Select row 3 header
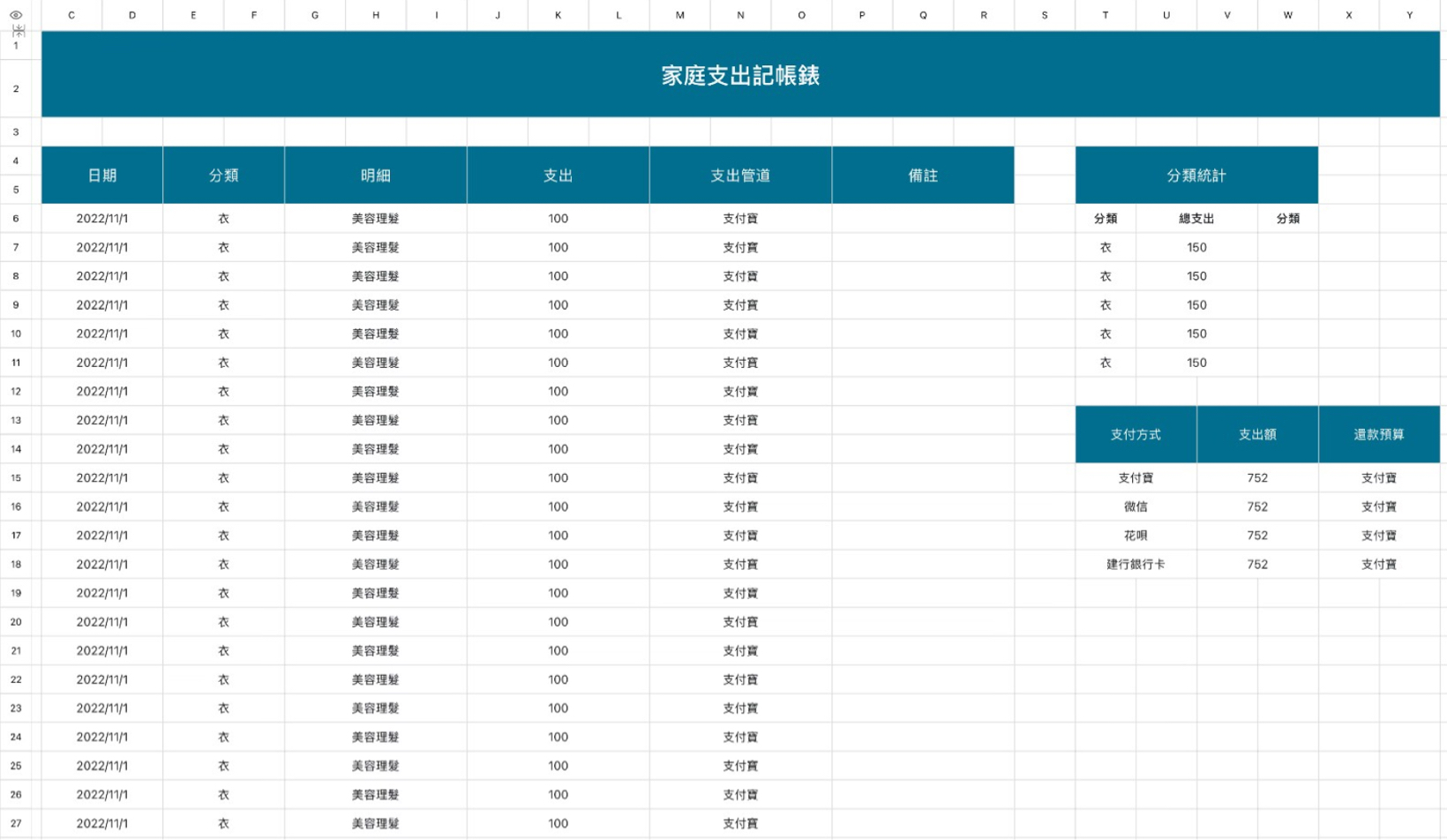Image resolution: width=1447 pixels, height=840 pixels. (16, 131)
